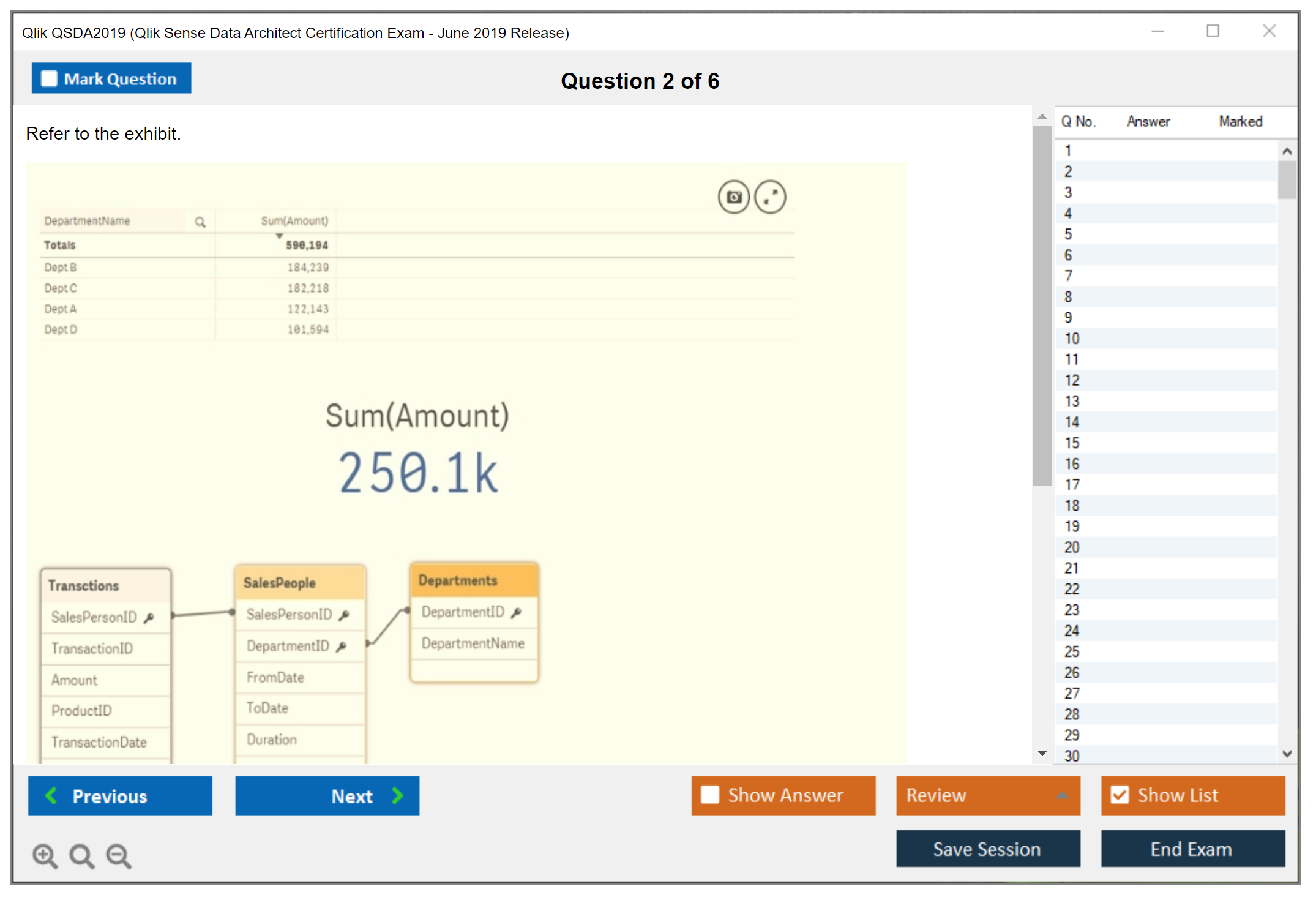The height and width of the screenshot is (900, 1316).
Task: Click the DepartmentName search magnifier icon
Action: coord(200,222)
